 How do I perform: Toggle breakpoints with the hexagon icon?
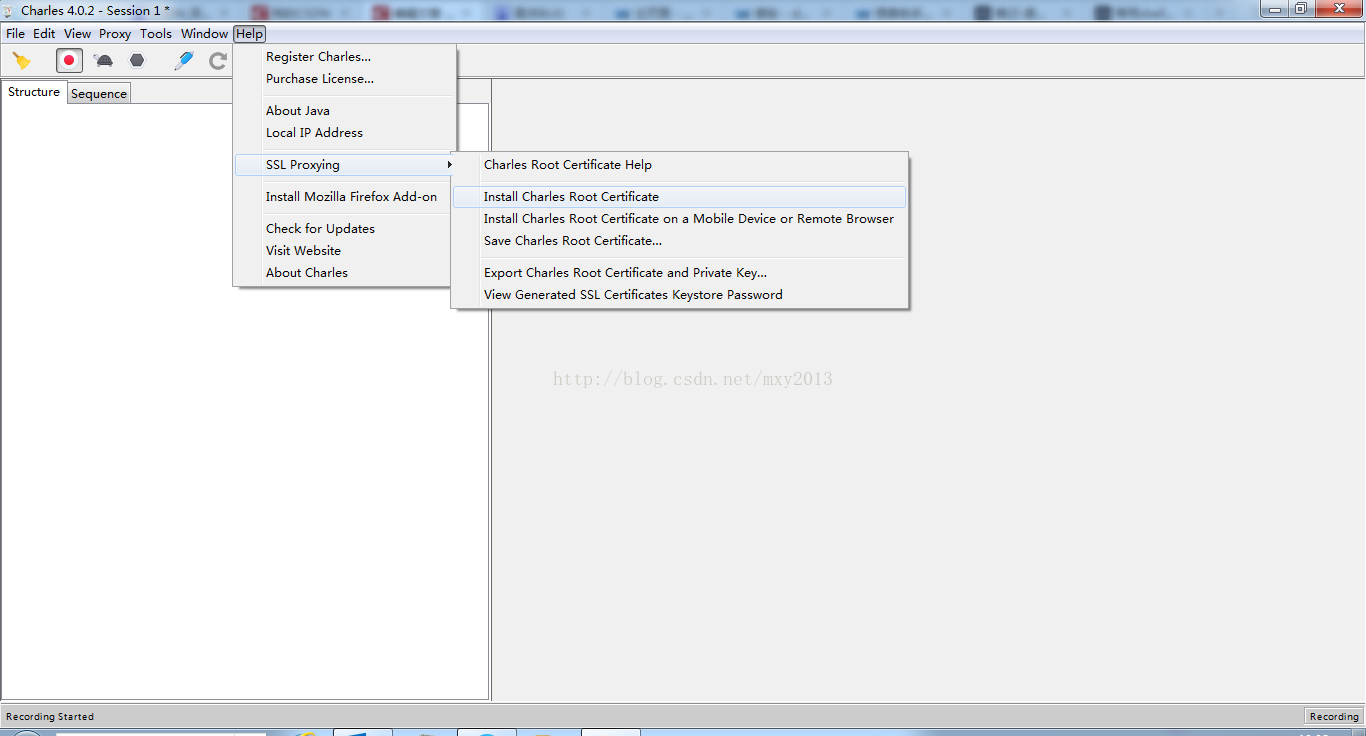[137, 61]
